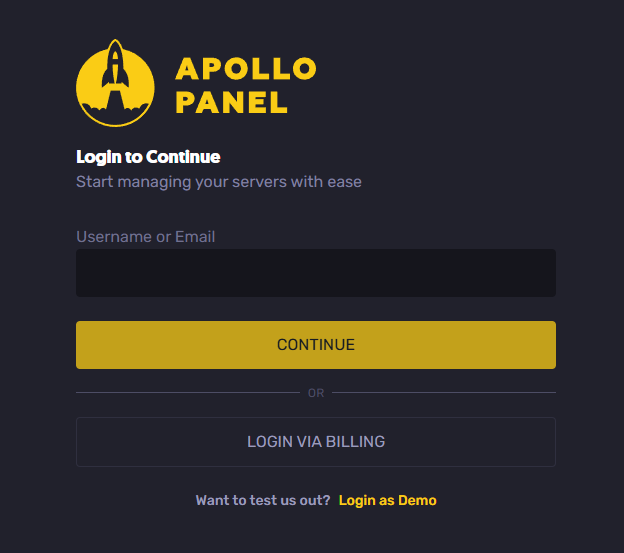Screen dimensions: 624x553
Task: Click the Username or Email label
Action: click(x=146, y=237)
